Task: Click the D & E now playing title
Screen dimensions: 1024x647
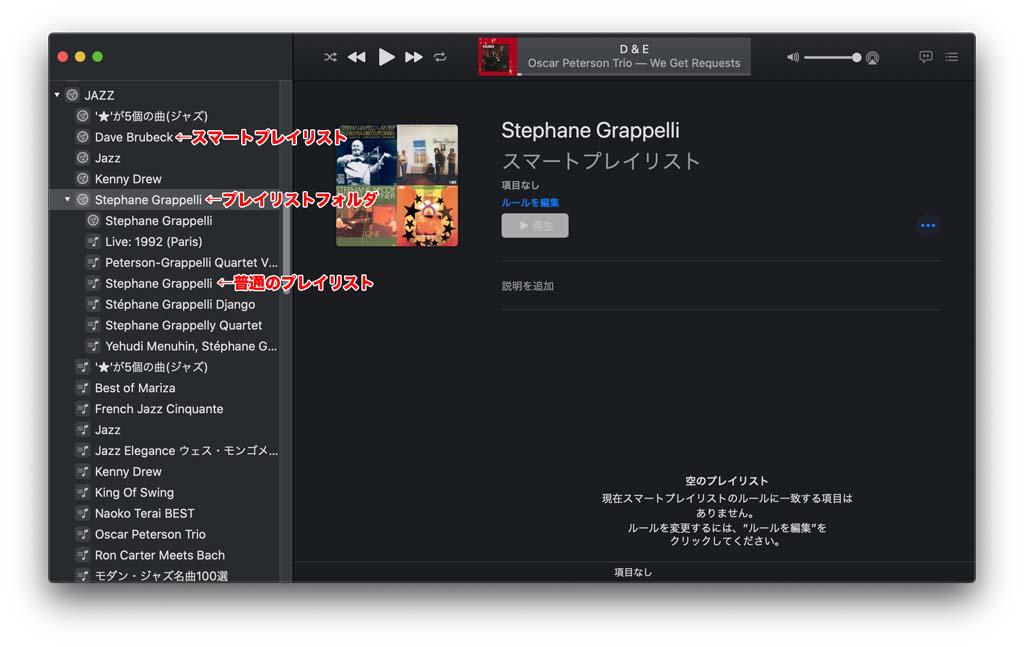Action: (x=634, y=49)
